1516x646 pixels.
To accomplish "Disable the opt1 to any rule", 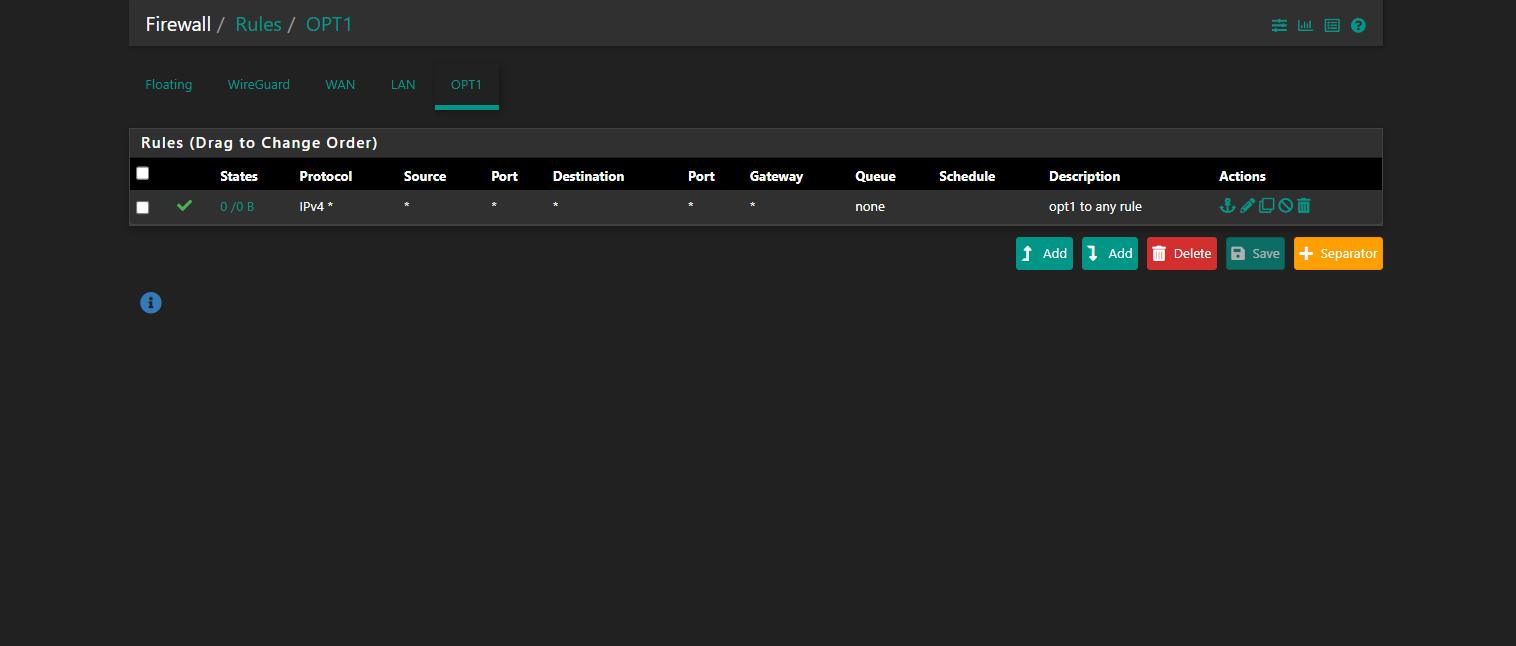I will (x=1285, y=206).
